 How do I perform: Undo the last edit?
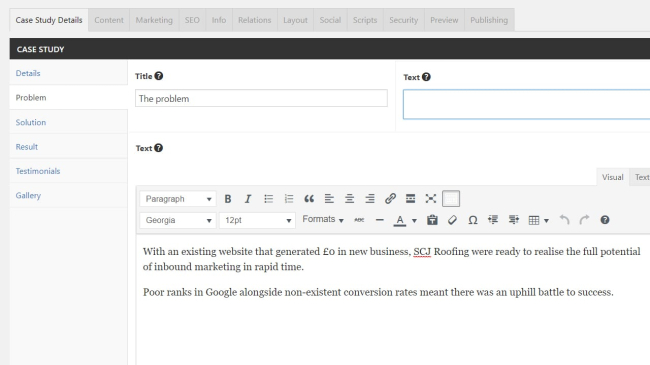tap(564, 220)
